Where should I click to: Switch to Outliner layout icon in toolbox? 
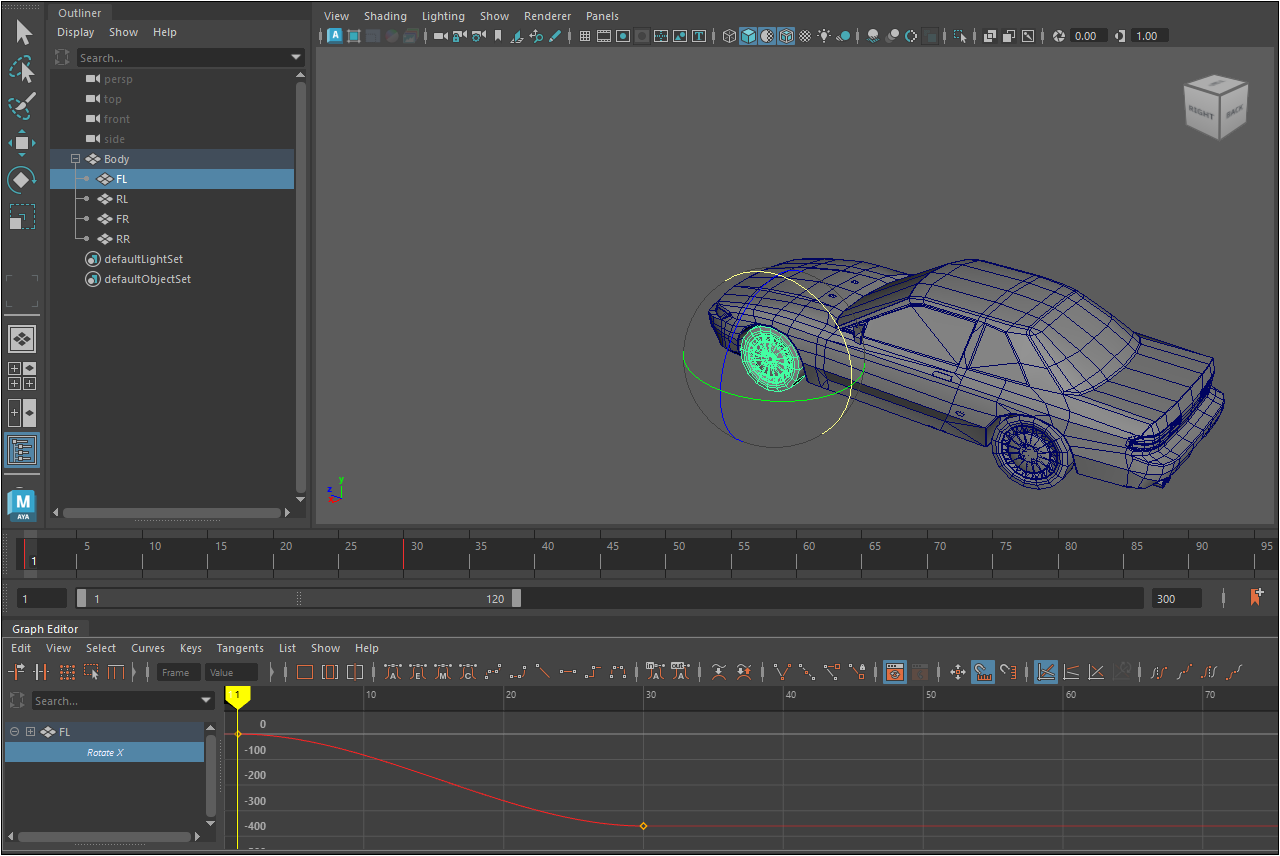[22, 450]
